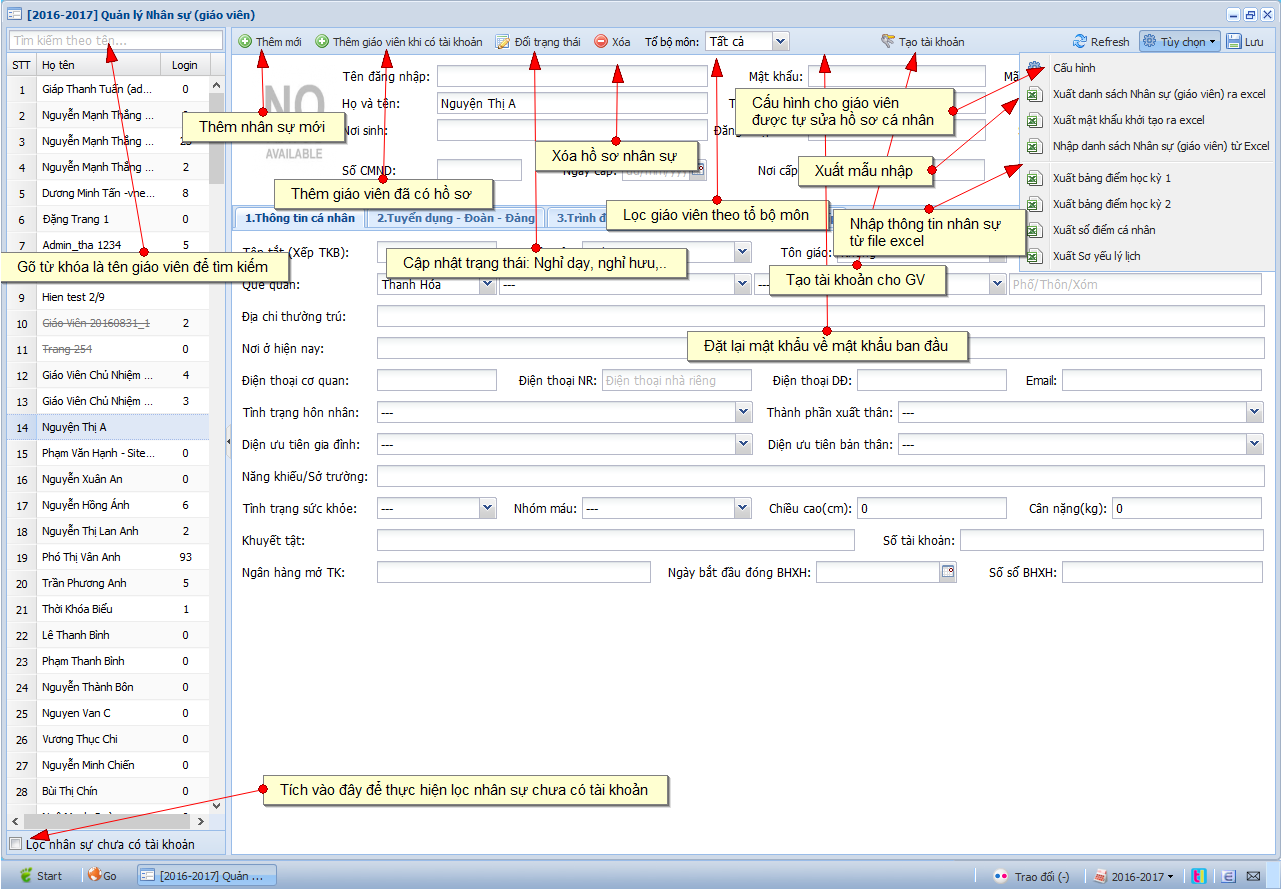Open the BHXH start date calendar picker
Viewport: 1281px width, 889px height.
pos(947,572)
